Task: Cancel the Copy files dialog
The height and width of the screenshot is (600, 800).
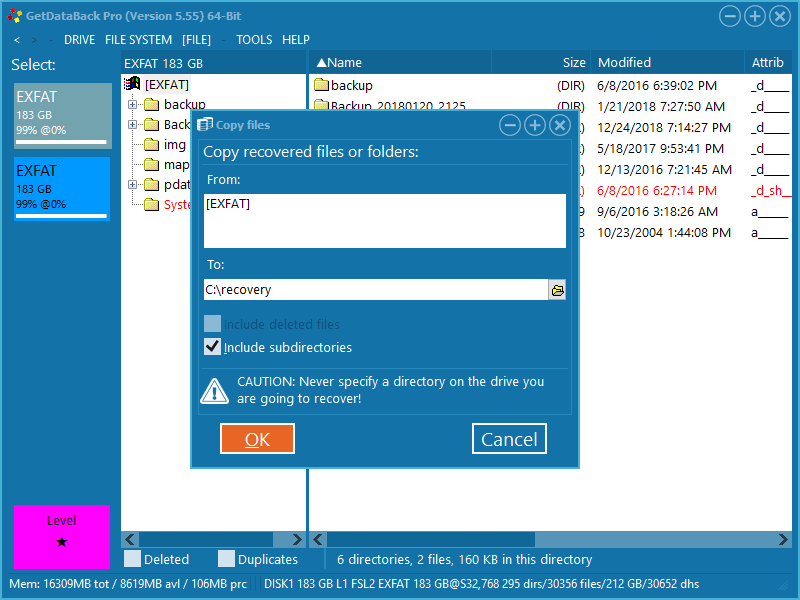Action: coord(509,439)
